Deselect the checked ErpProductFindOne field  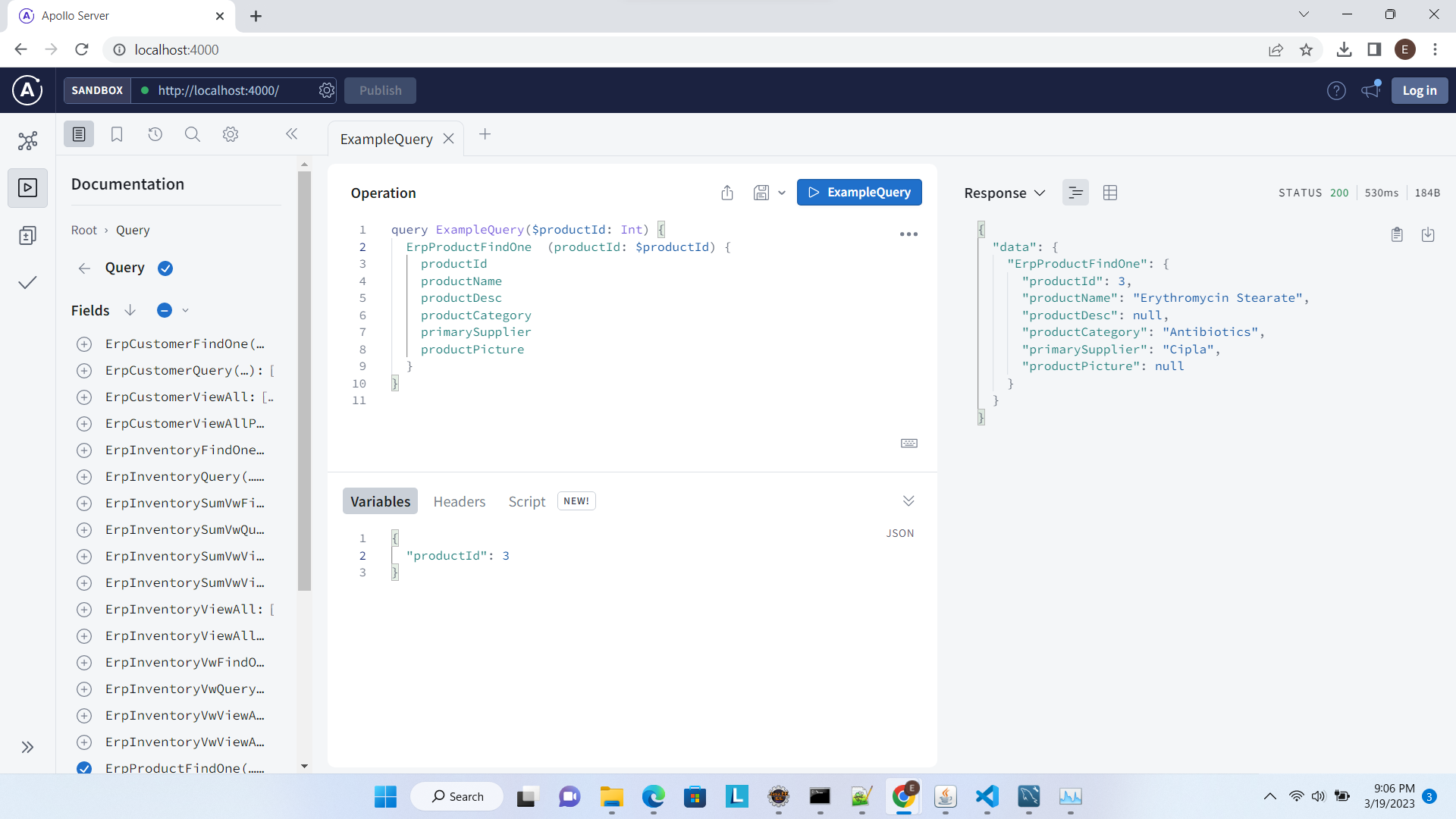coord(84,767)
